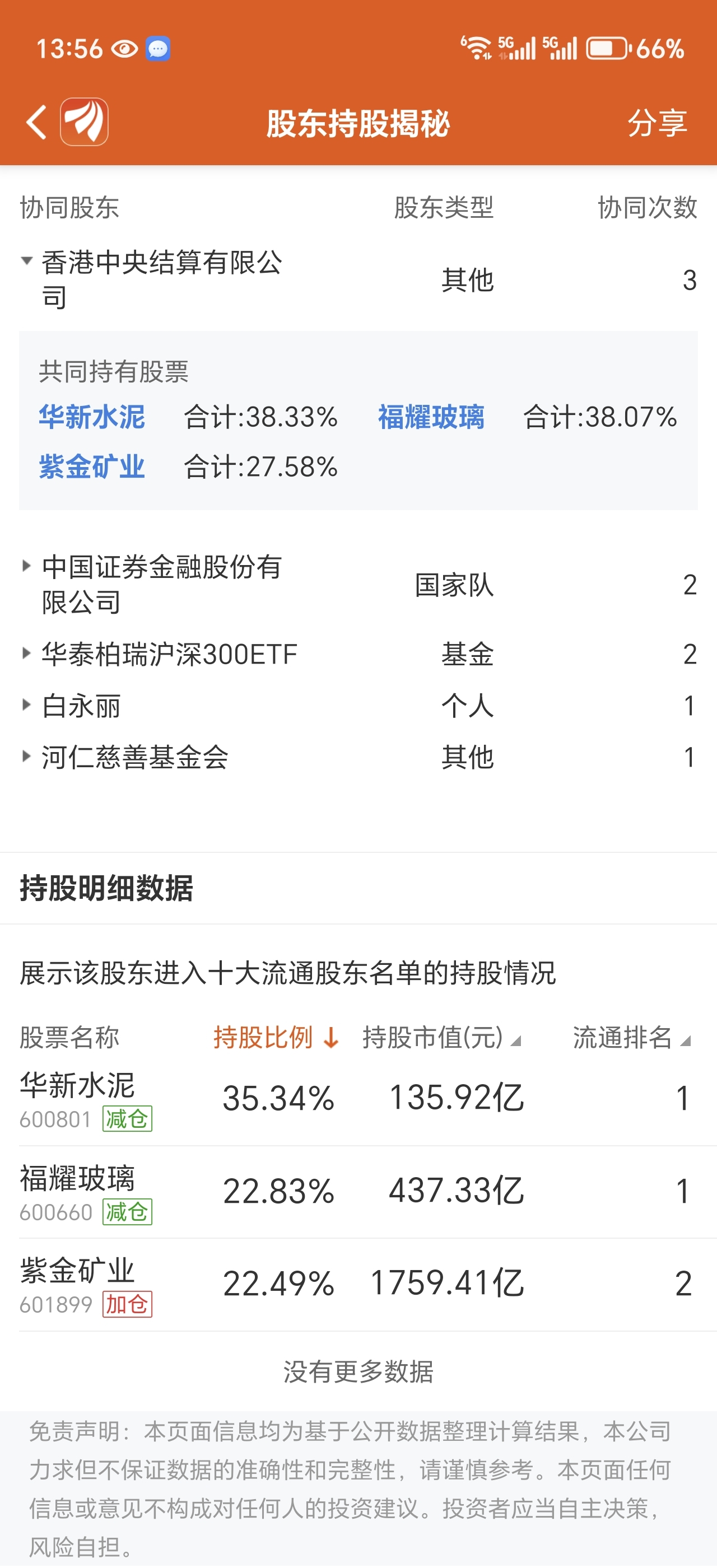Open the blue 福耀玻璃 stock link
This screenshot has height=1568, width=717.
pyautogui.click(x=431, y=418)
